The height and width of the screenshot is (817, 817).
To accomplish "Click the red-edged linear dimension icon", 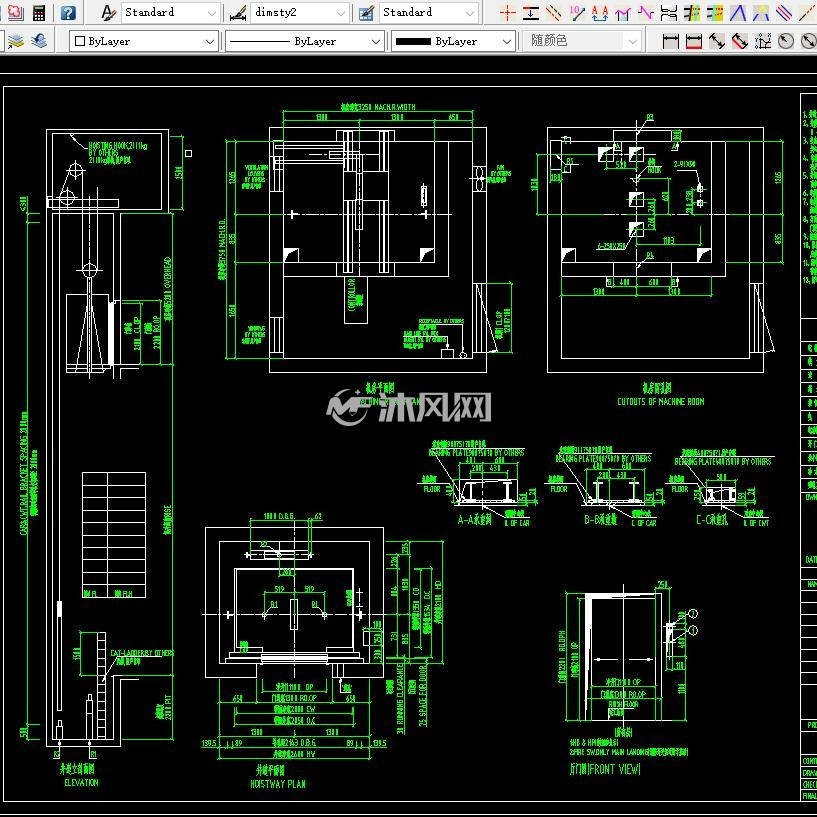I will tap(694, 41).
